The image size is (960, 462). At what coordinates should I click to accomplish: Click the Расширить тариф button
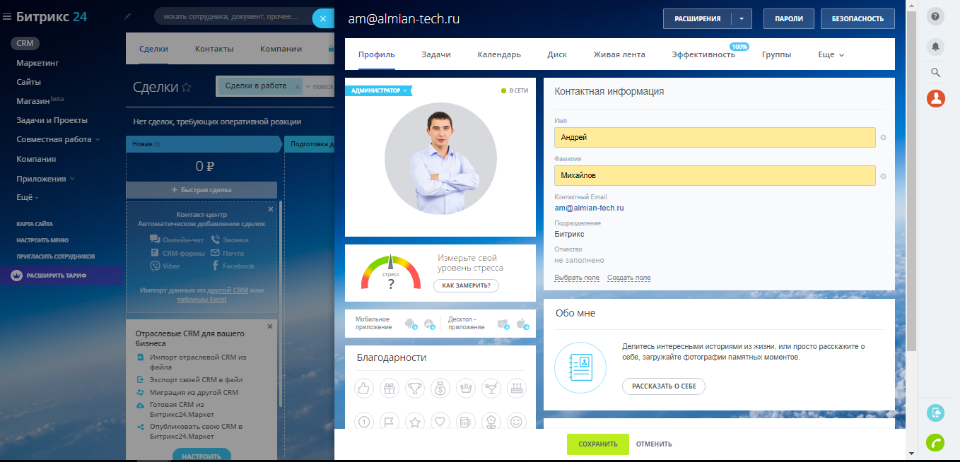pyautogui.click(x=61, y=276)
